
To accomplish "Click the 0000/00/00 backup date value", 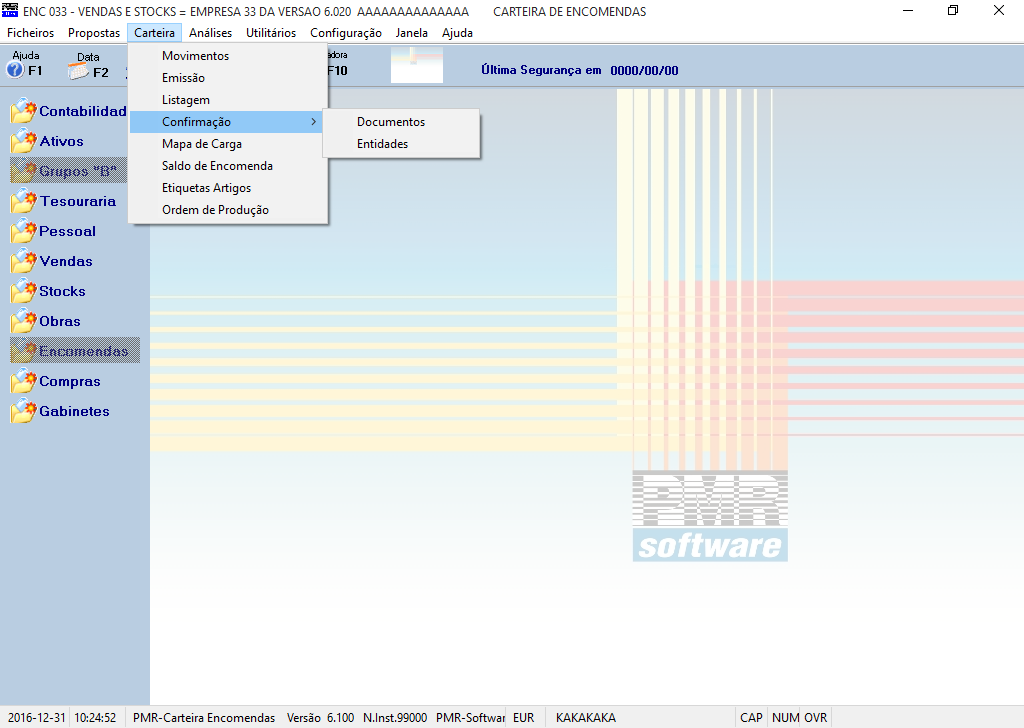I will coord(645,71).
